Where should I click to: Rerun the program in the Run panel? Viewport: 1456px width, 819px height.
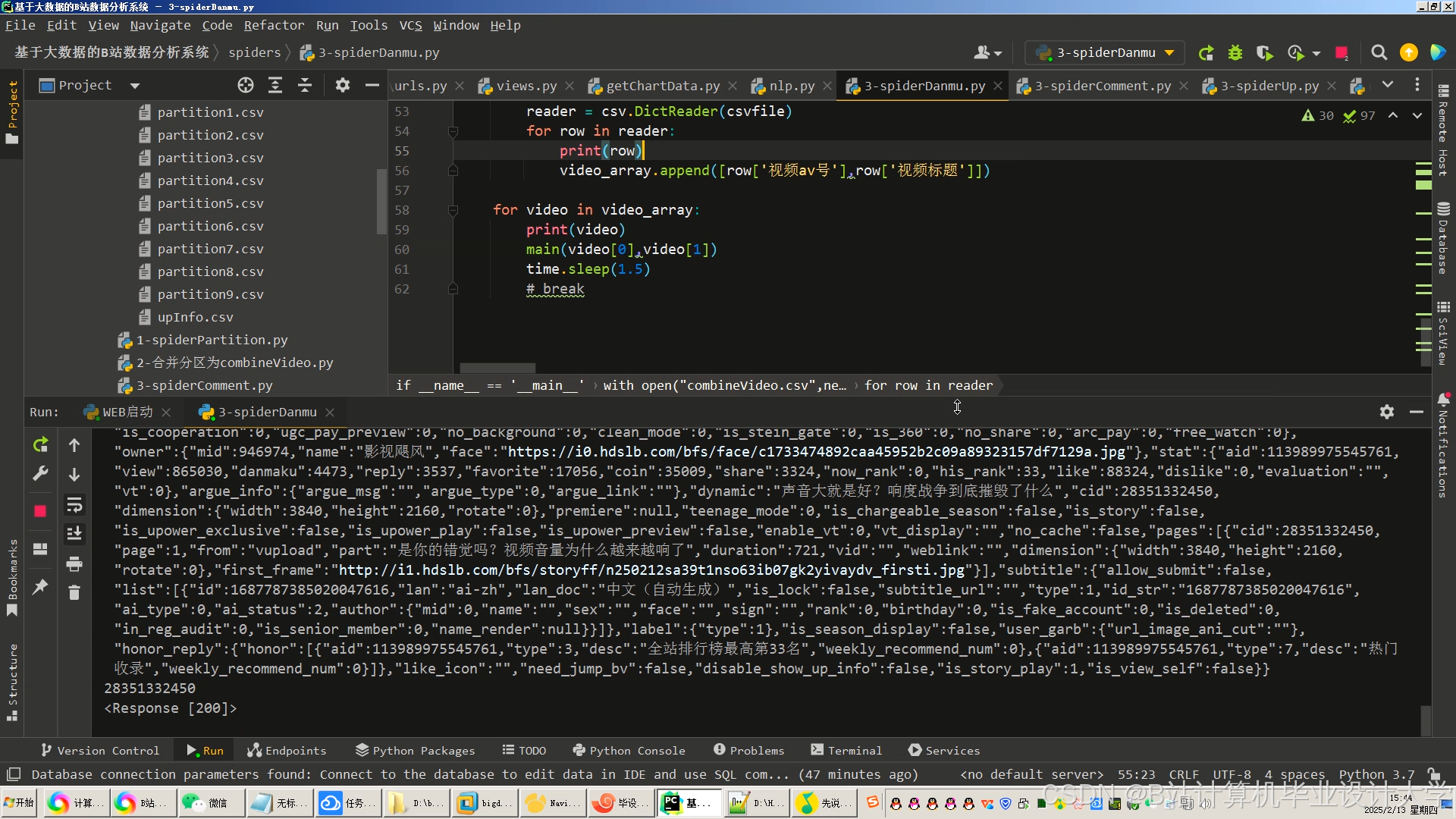pyautogui.click(x=40, y=445)
